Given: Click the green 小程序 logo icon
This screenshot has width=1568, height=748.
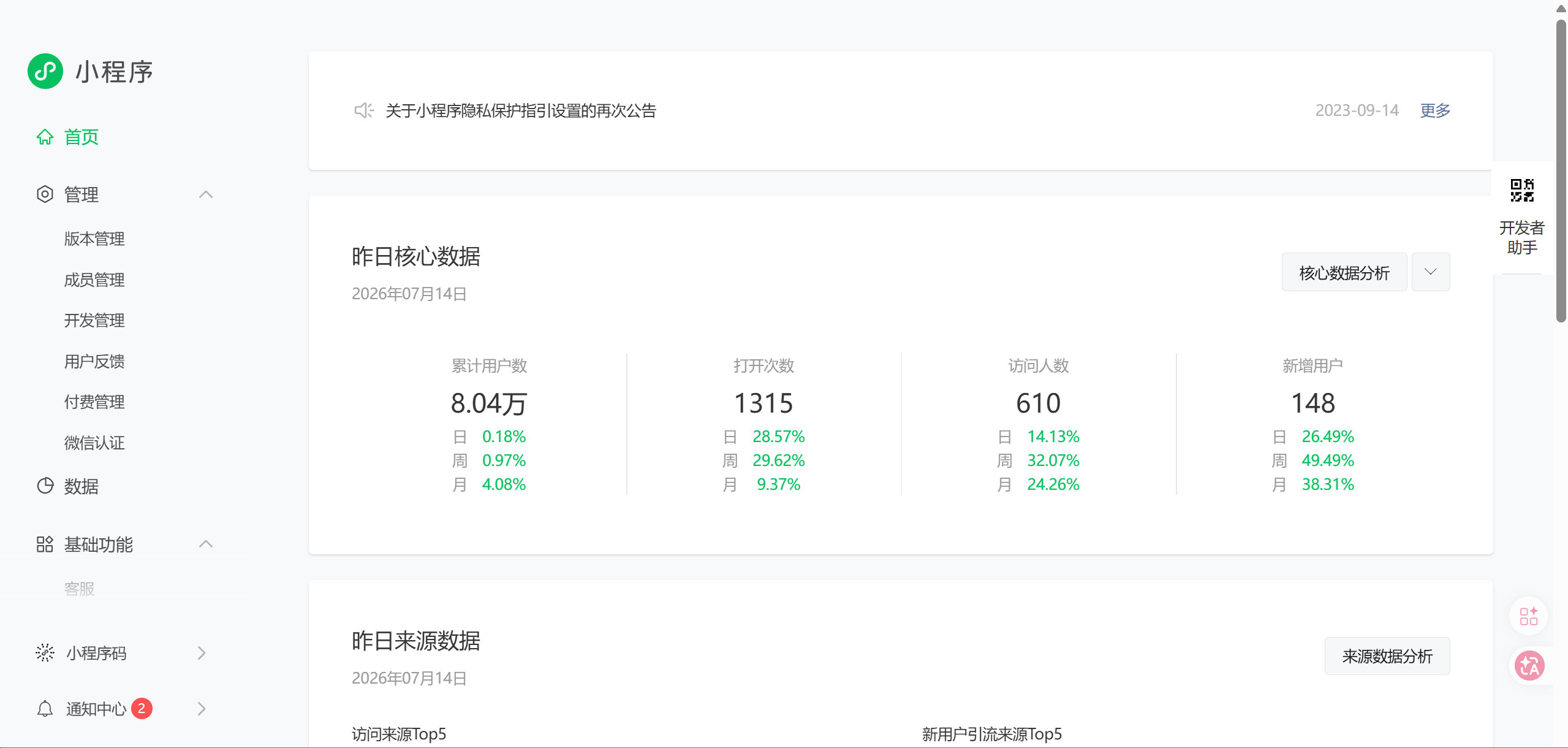Looking at the screenshot, I should [45, 71].
